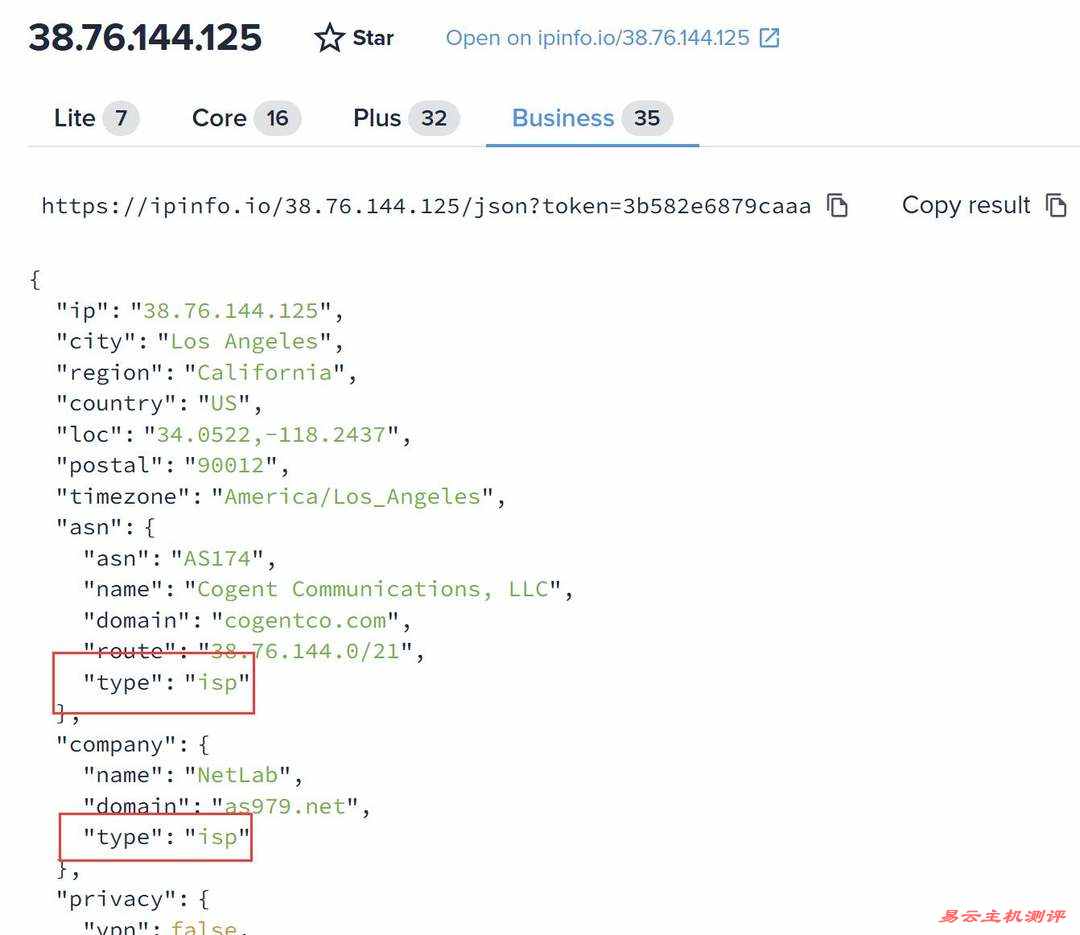Switch to the Lite tab
This screenshot has height=935, width=1080.
click(75, 118)
